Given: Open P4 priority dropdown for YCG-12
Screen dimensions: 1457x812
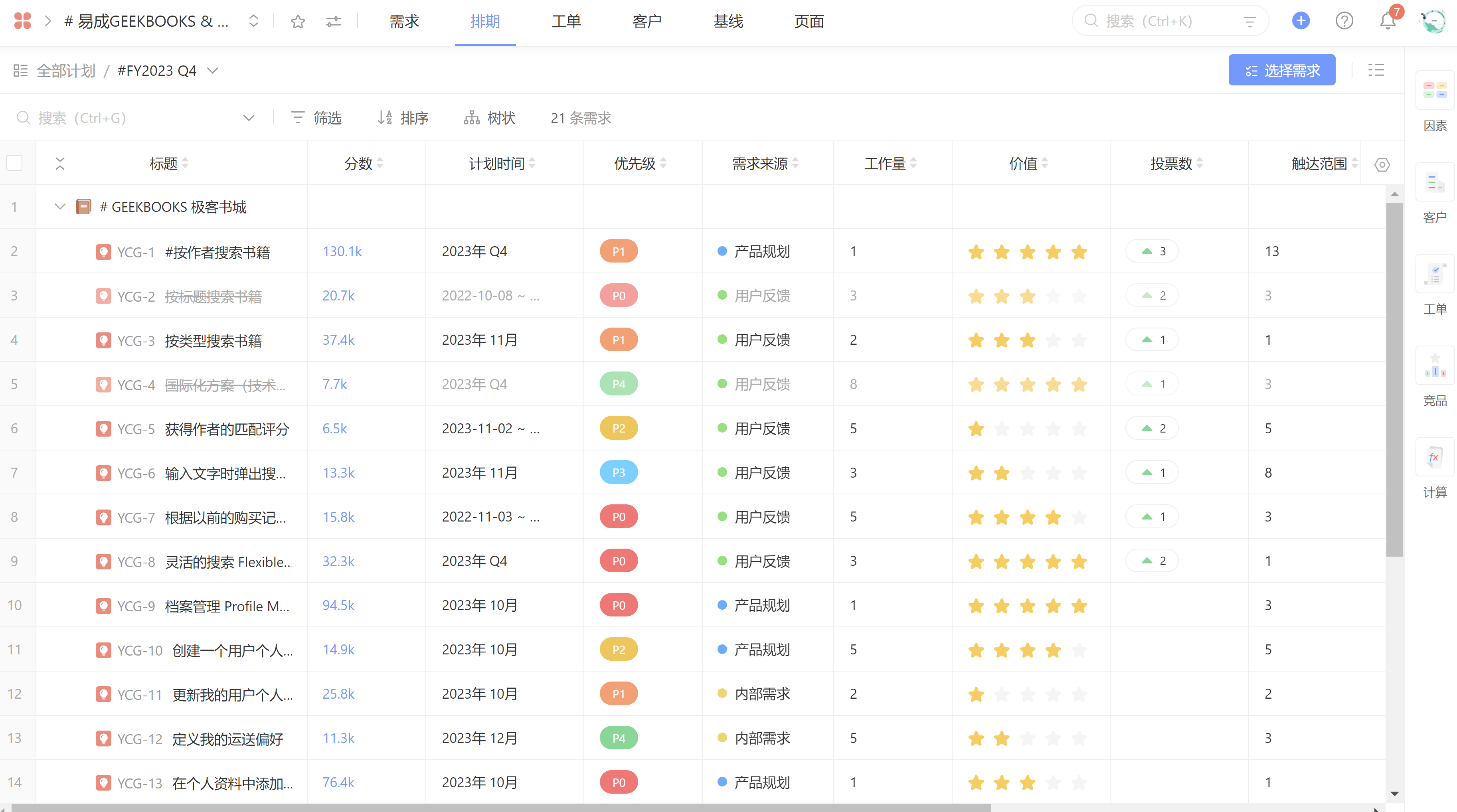Looking at the screenshot, I should click(x=619, y=738).
